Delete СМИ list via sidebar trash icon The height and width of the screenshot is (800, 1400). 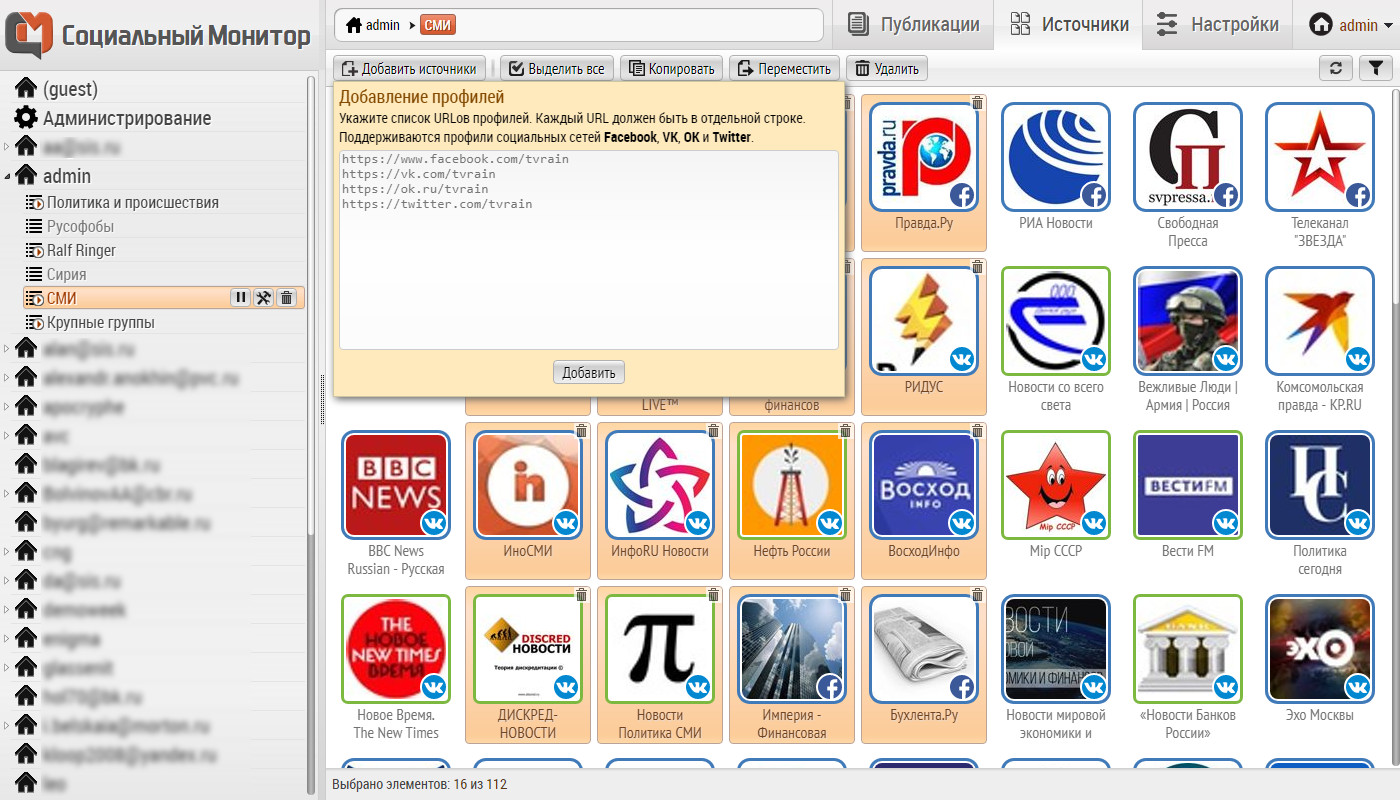pyautogui.click(x=287, y=297)
